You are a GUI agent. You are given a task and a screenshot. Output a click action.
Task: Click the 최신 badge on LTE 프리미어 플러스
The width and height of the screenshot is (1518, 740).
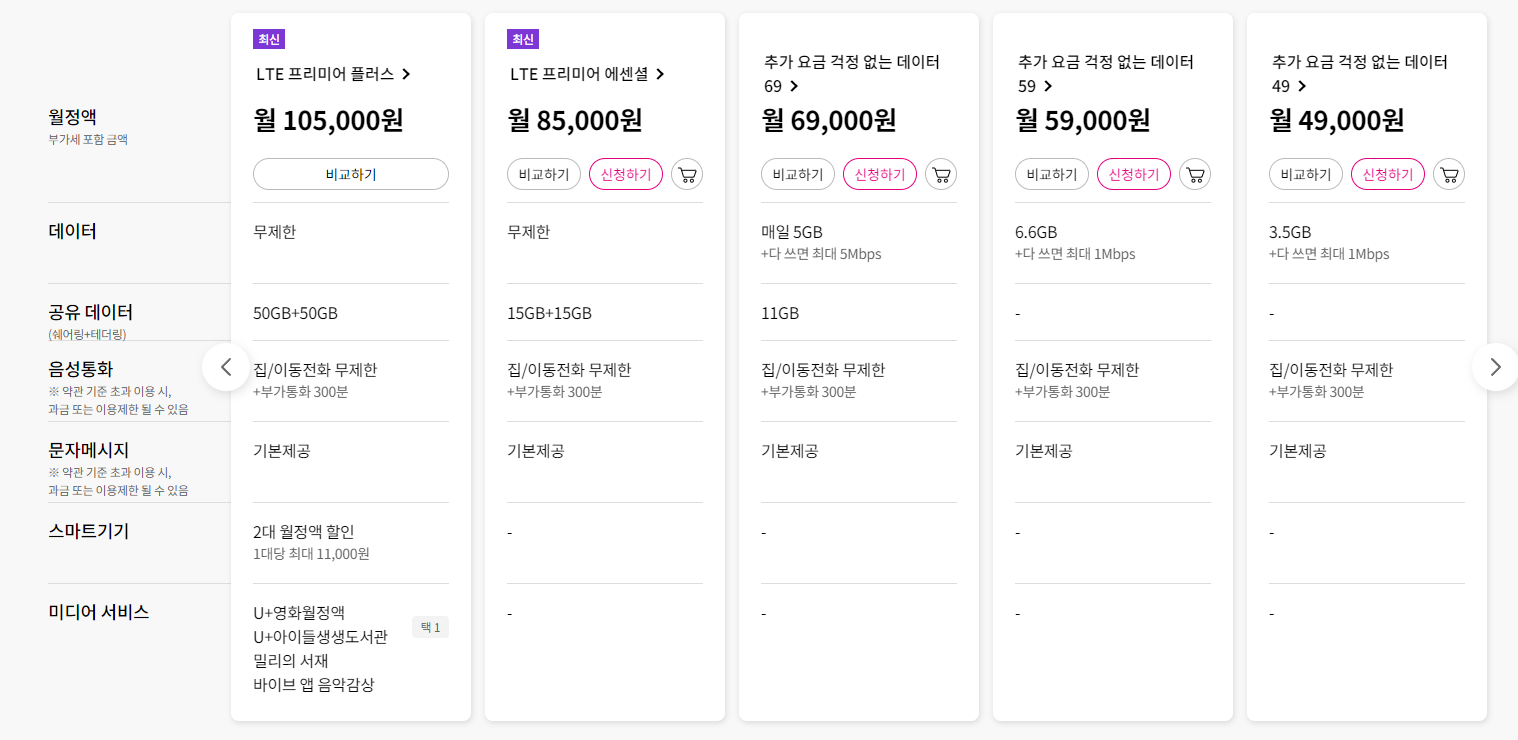coord(269,39)
